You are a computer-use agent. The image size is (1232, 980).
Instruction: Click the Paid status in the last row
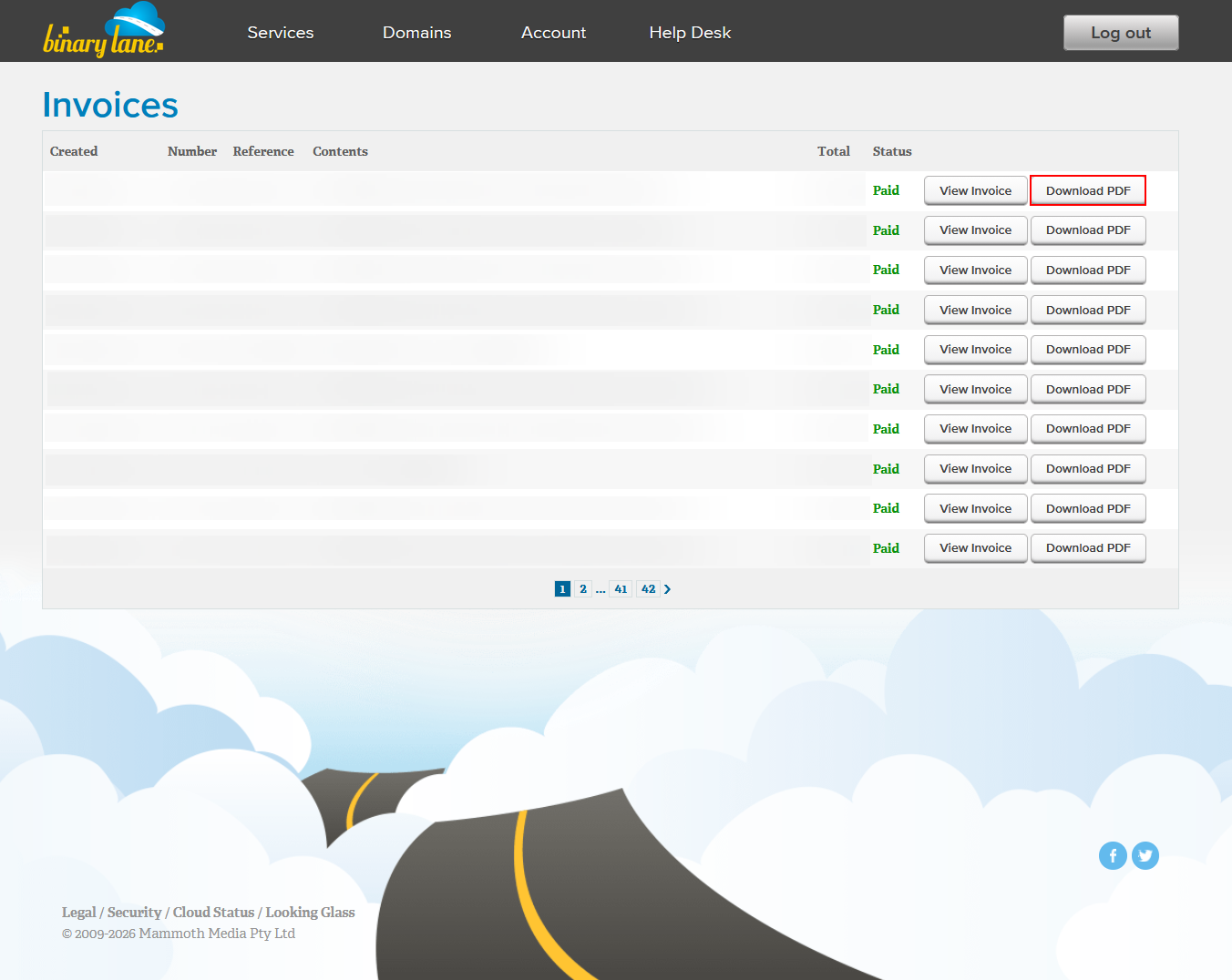click(886, 548)
